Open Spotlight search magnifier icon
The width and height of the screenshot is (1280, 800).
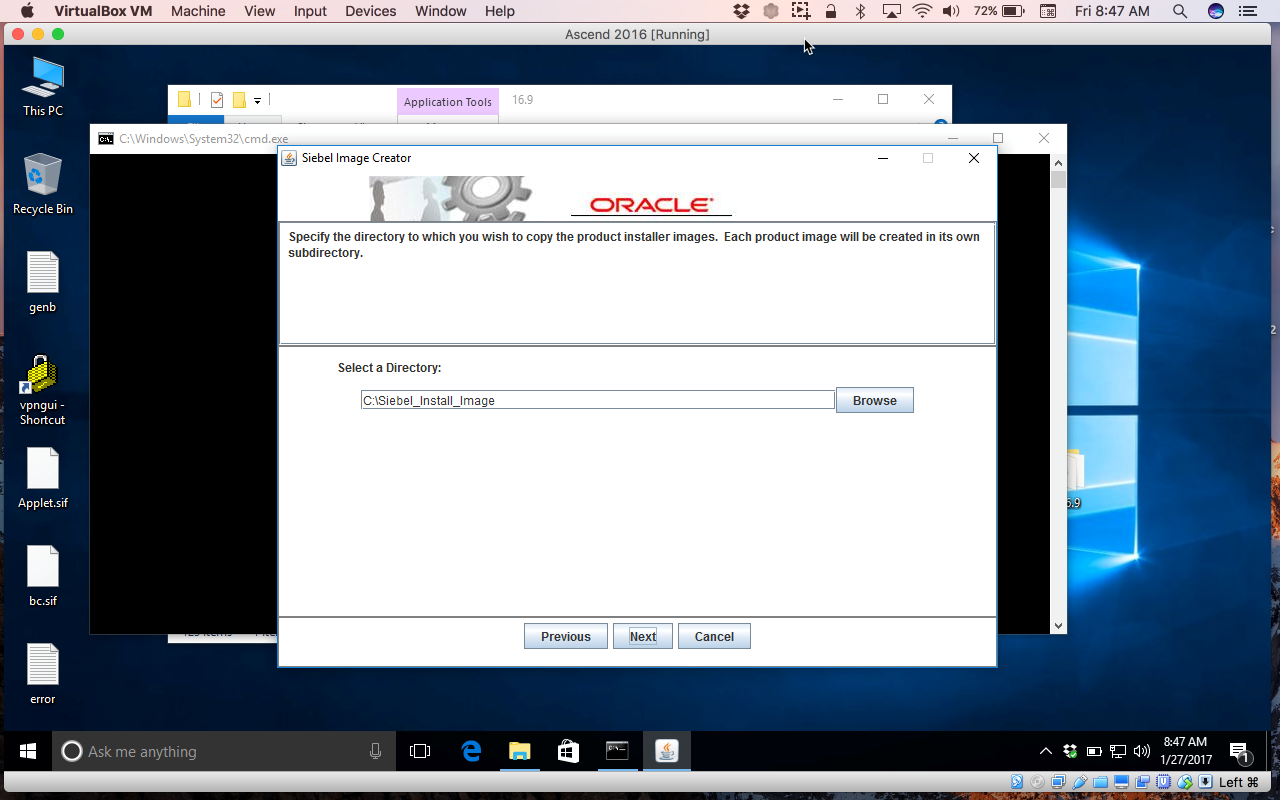(1180, 11)
